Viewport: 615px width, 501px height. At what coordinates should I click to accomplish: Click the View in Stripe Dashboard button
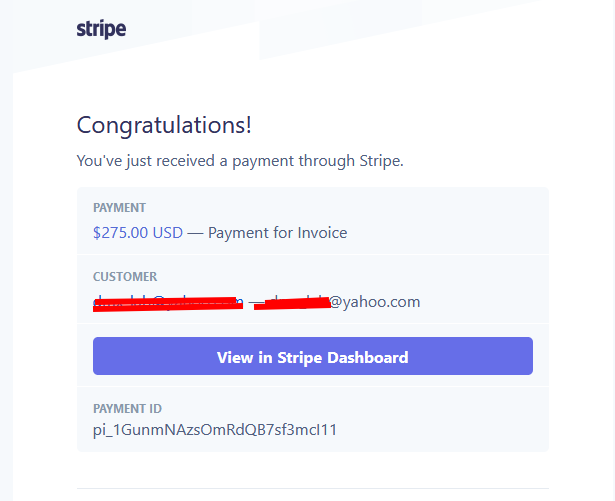(x=313, y=356)
